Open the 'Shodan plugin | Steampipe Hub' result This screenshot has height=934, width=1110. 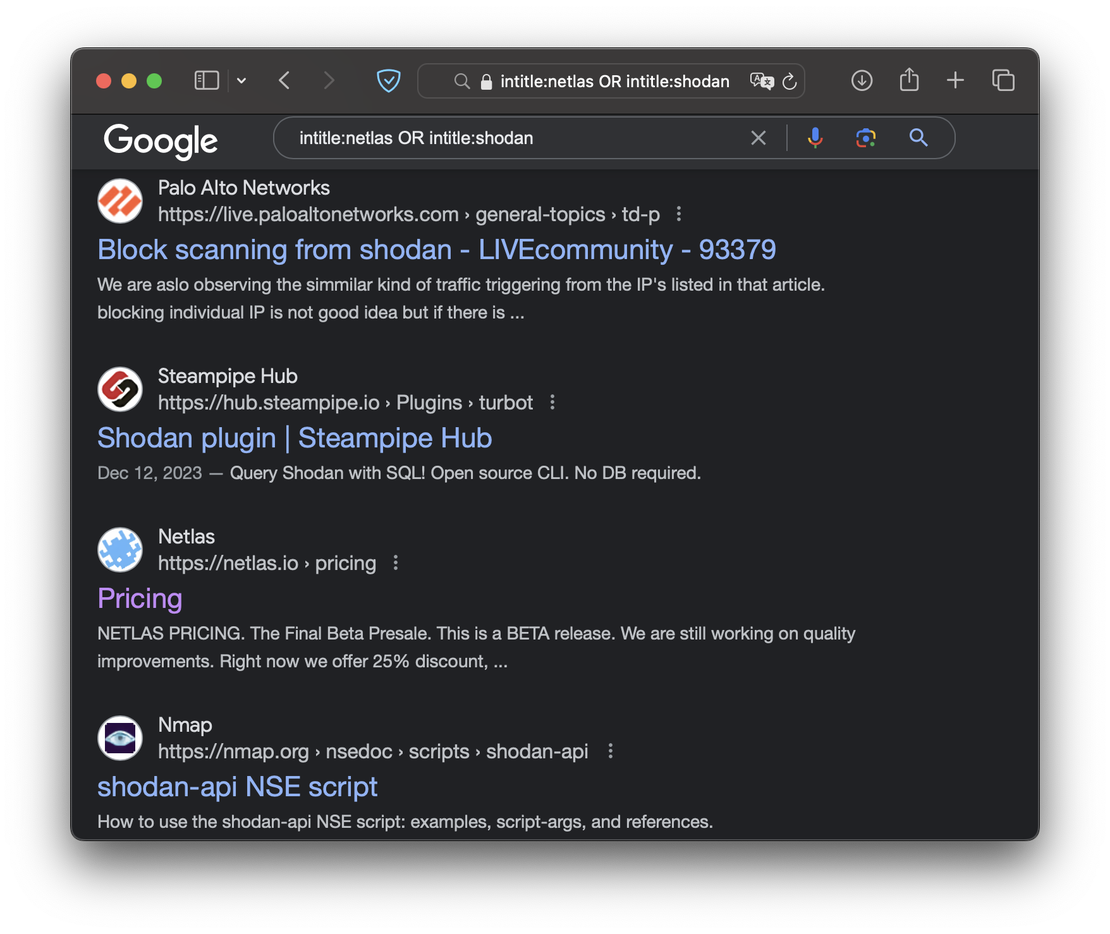point(294,438)
